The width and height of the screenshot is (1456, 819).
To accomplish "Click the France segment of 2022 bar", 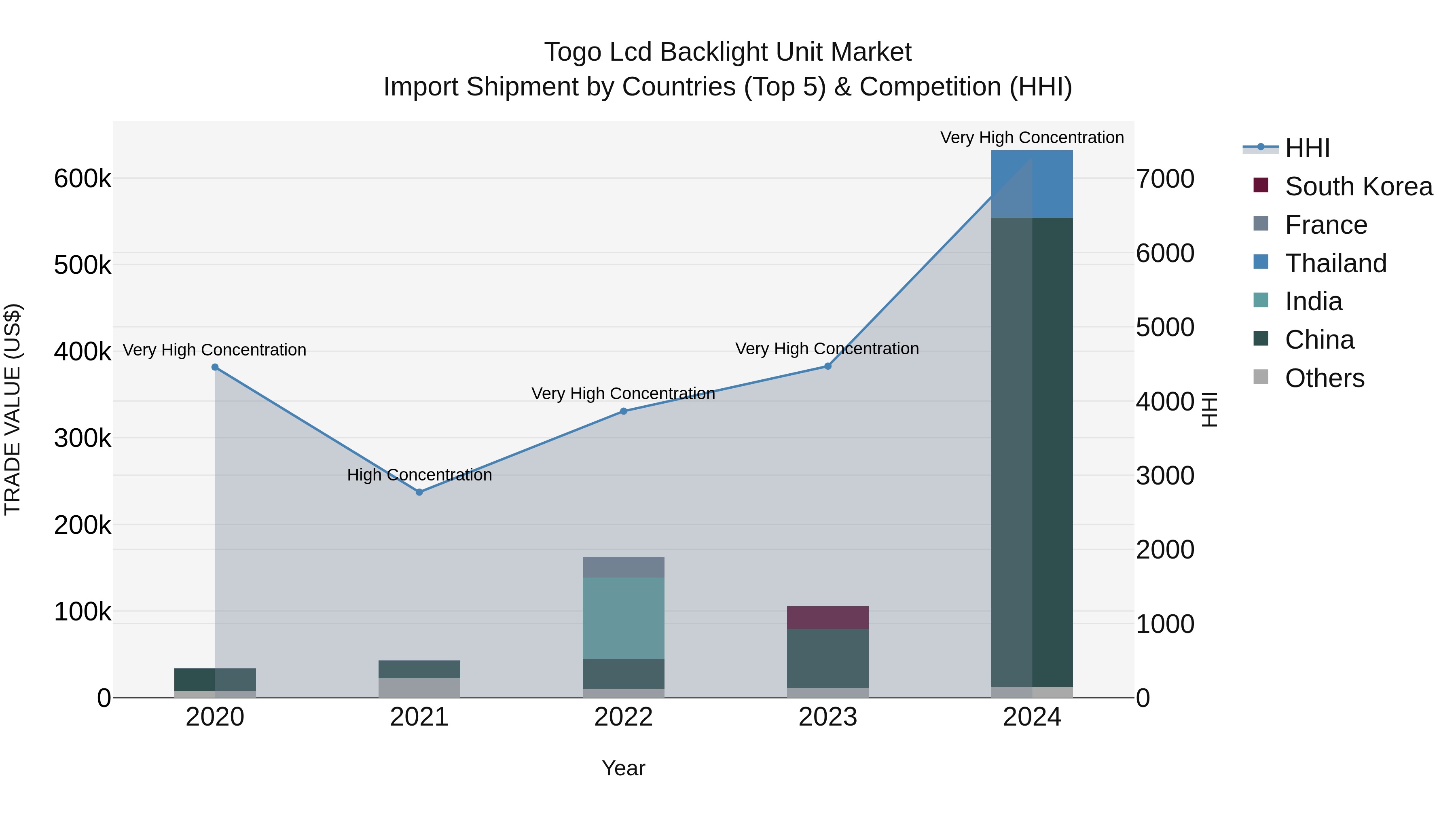I will 623,567.
